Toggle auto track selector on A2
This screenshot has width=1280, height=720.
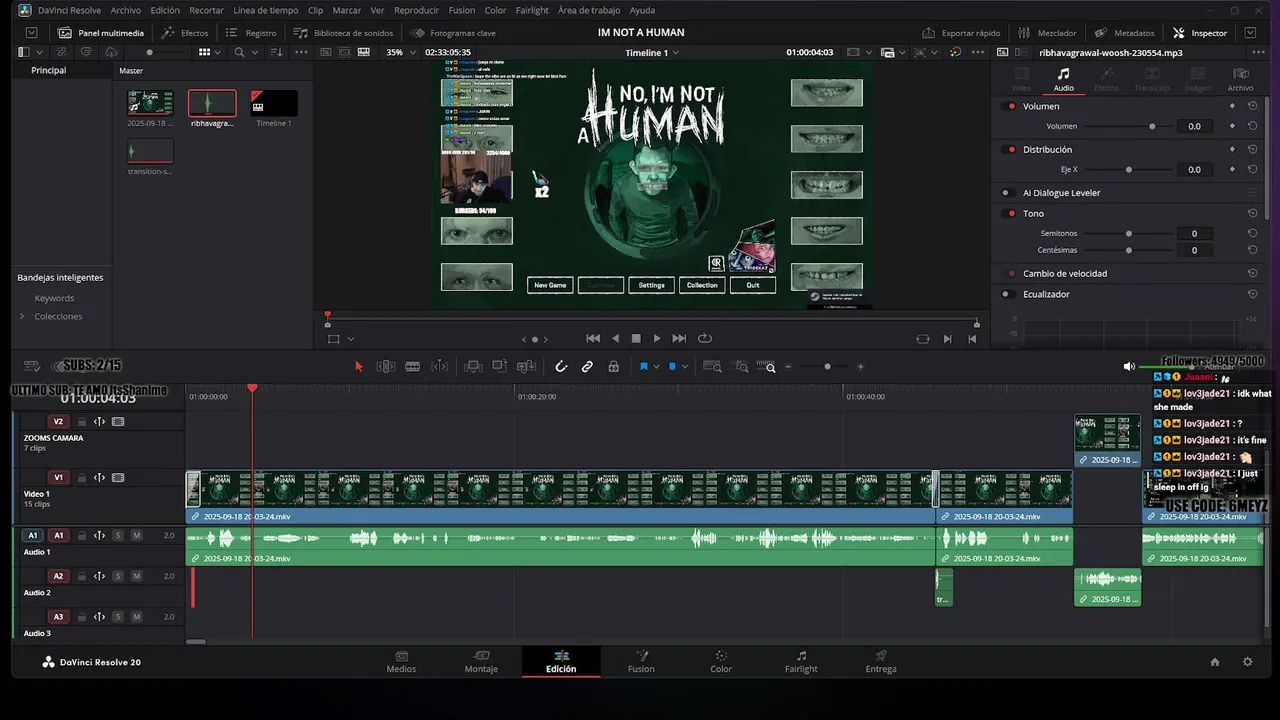99,576
